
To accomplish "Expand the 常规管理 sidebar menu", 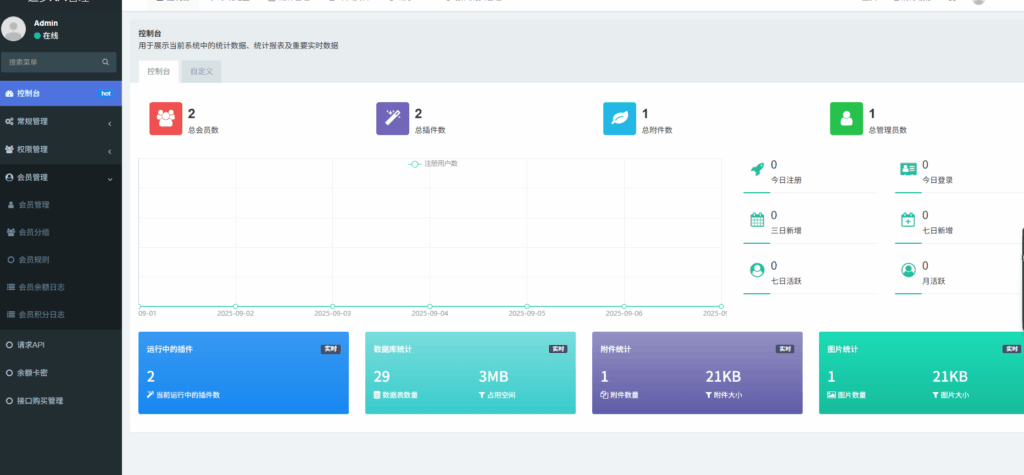I will click(60, 122).
